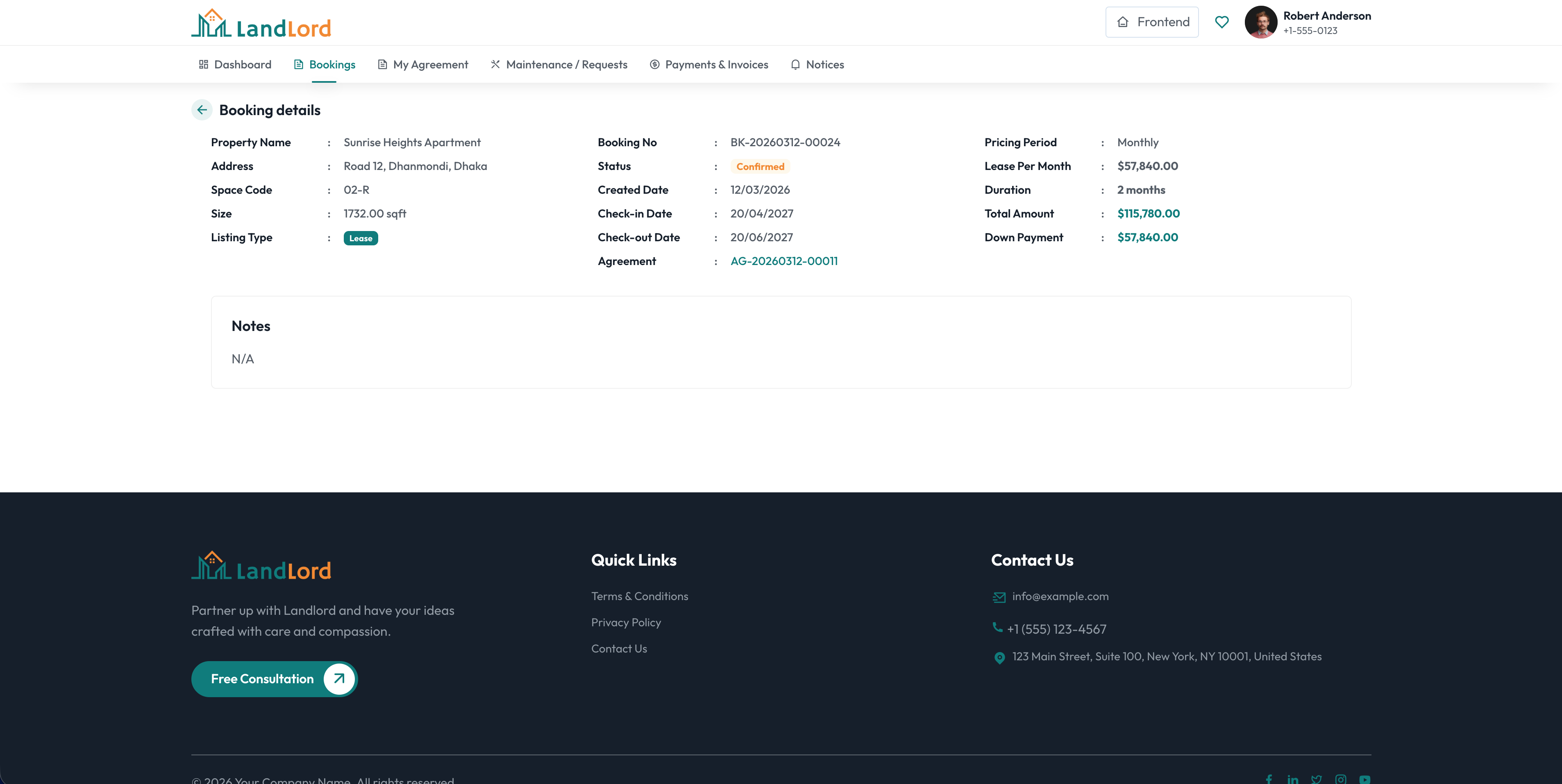Open the favorites heart icon in header
The height and width of the screenshot is (784, 1562).
tap(1221, 22)
